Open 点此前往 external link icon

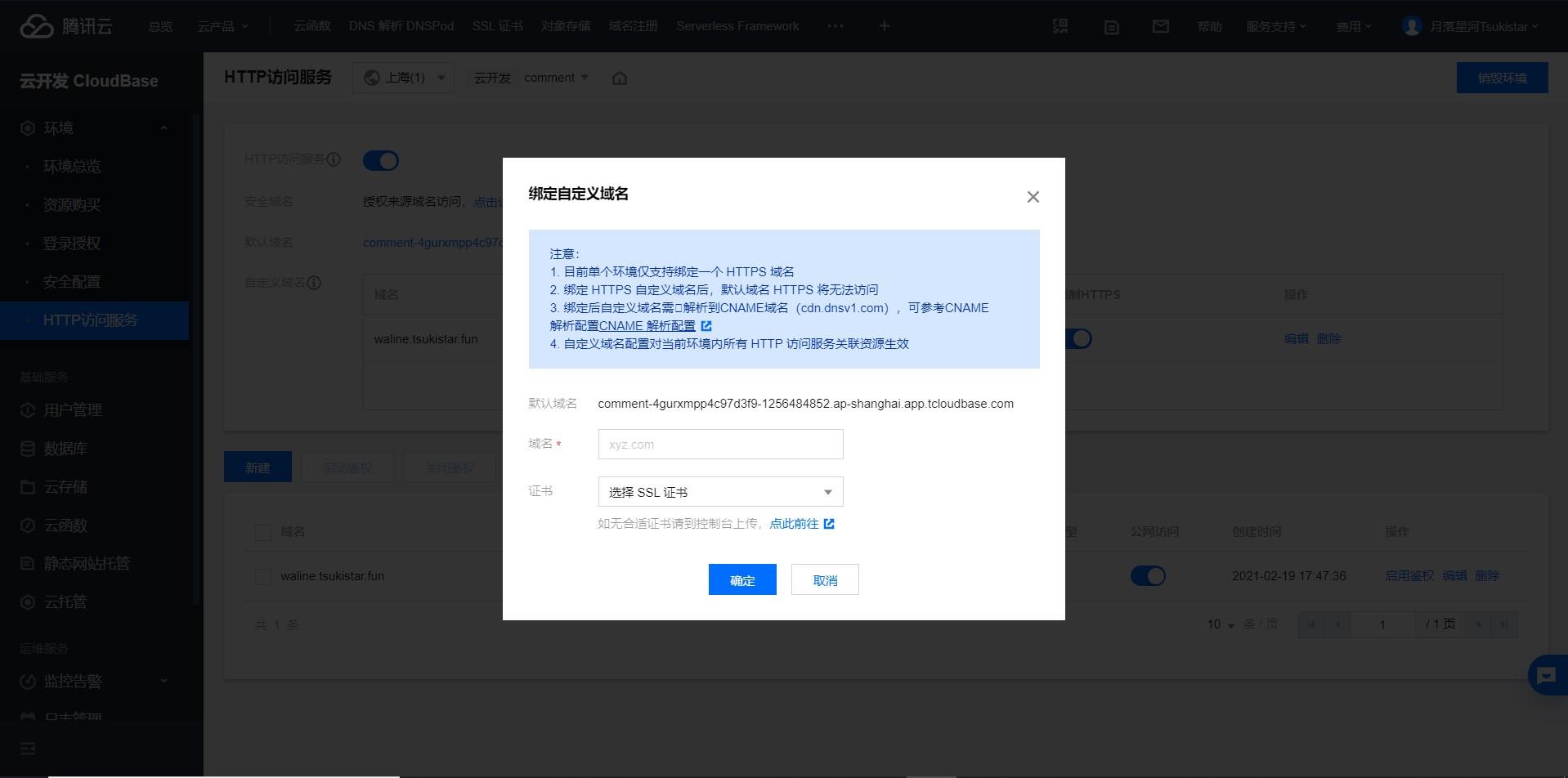[x=829, y=524]
